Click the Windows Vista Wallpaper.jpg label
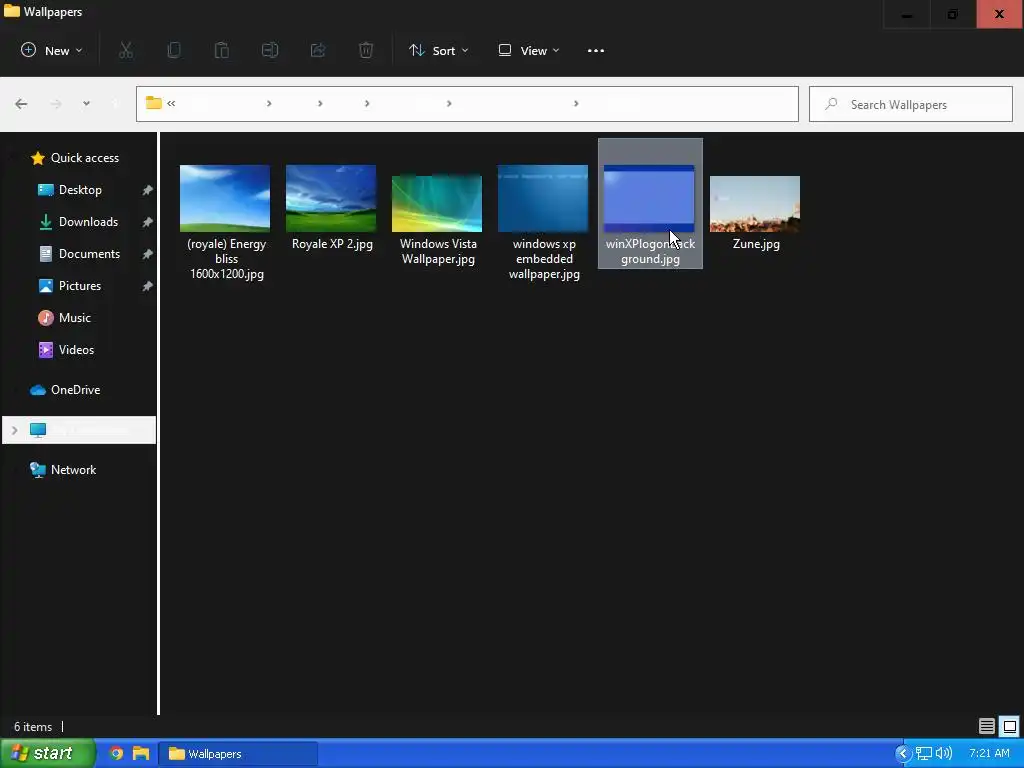The width and height of the screenshot is (1024, 768). [x=438, y=251]
